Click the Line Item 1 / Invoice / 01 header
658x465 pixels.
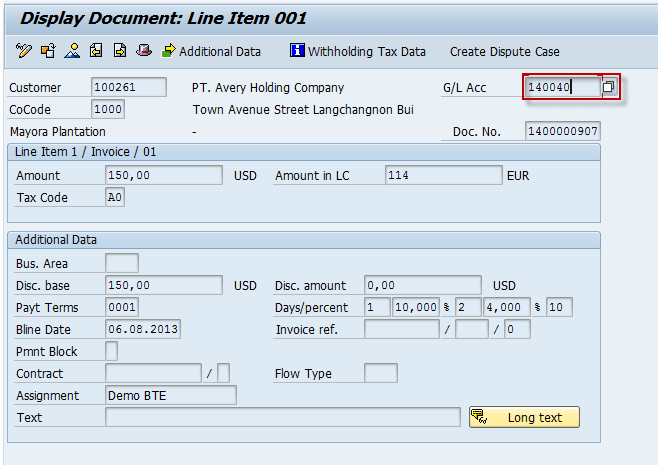[85, 152]
